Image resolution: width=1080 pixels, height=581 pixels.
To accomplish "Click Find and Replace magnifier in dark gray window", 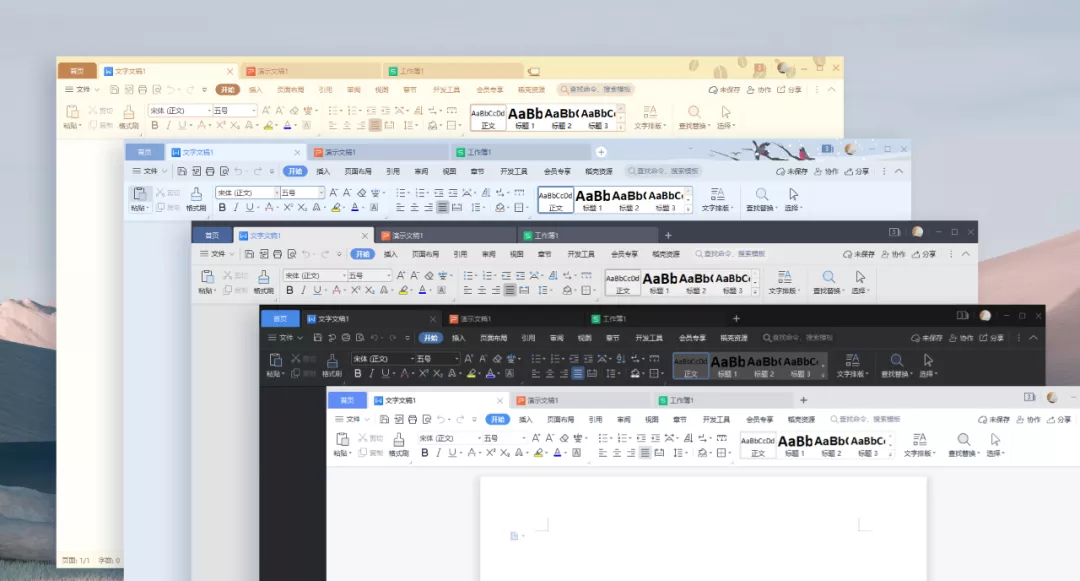I will [x=829, y=277].
